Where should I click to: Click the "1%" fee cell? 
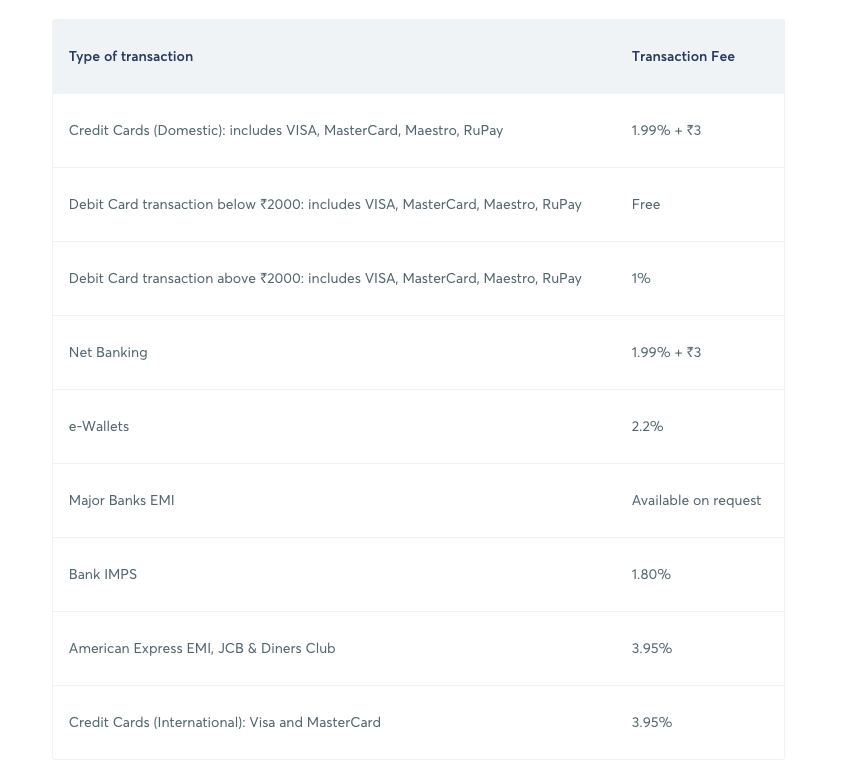(641, 279)
